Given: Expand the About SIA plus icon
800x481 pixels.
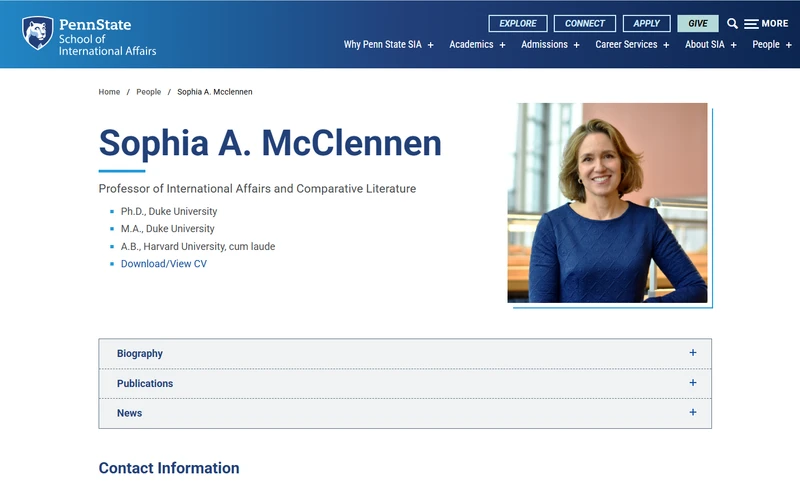Looking at the screenshot, I should 734,45.
